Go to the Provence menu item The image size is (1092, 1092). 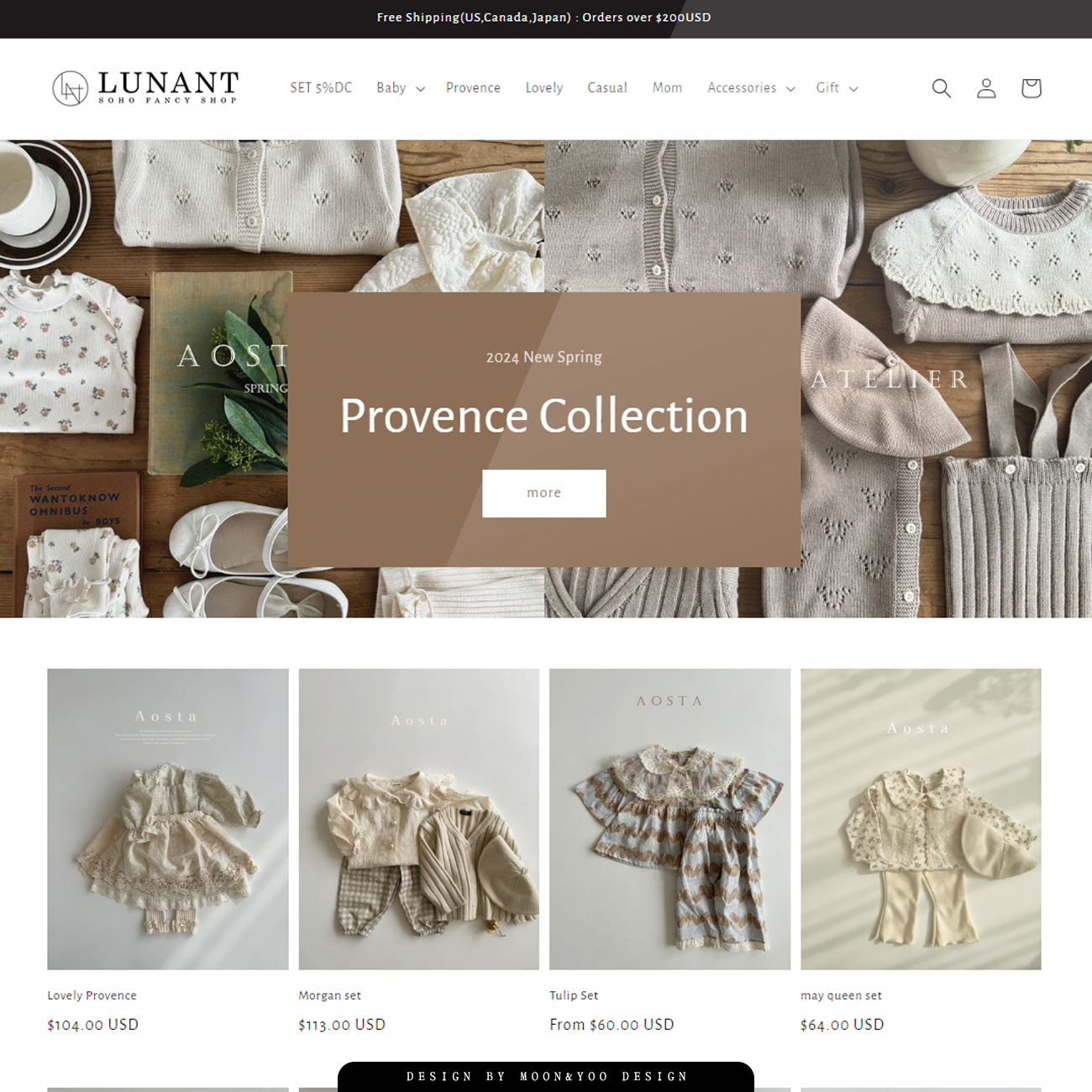[x=473, y=88]
